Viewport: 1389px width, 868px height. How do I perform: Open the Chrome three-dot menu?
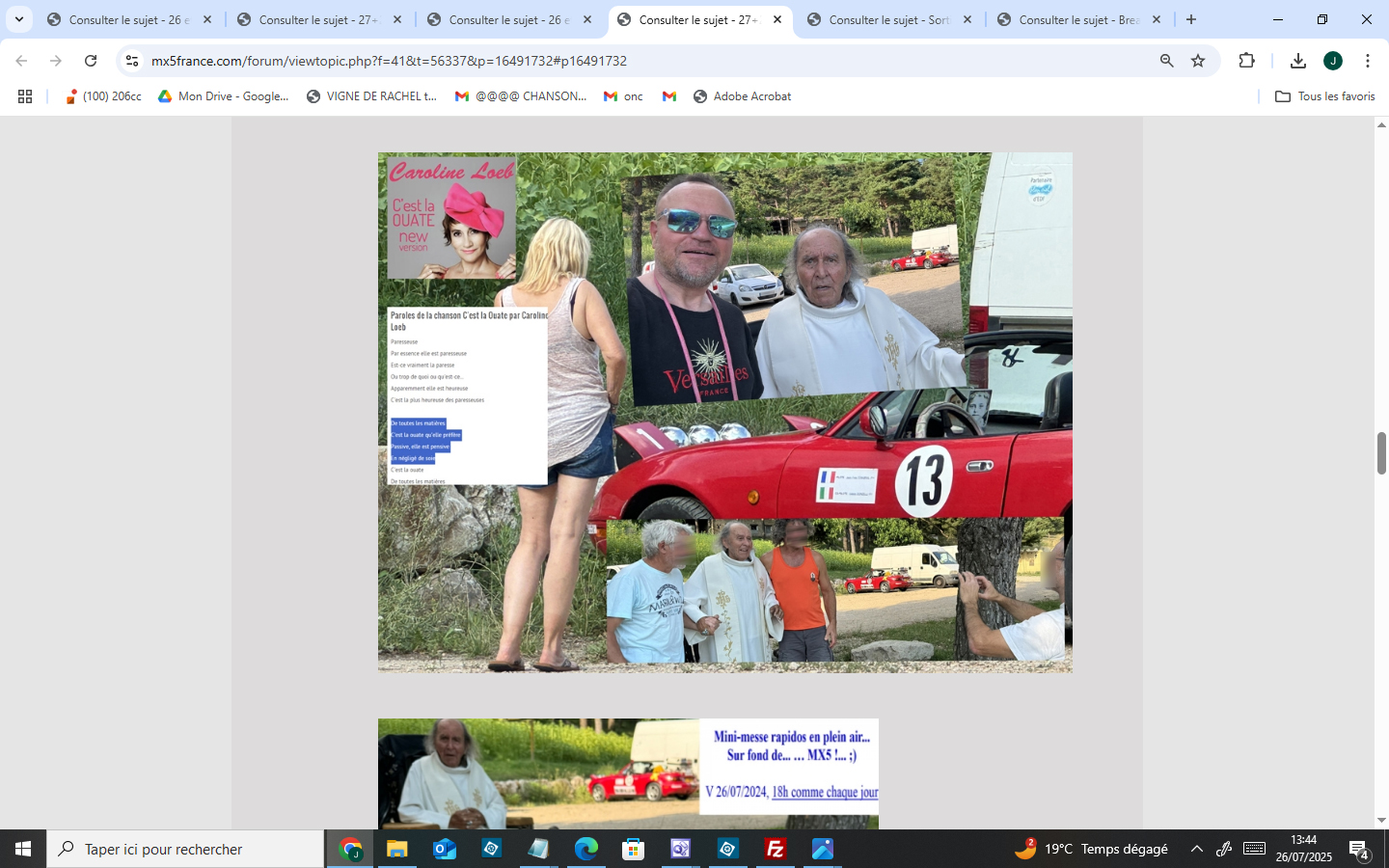tap(1367, 61)
